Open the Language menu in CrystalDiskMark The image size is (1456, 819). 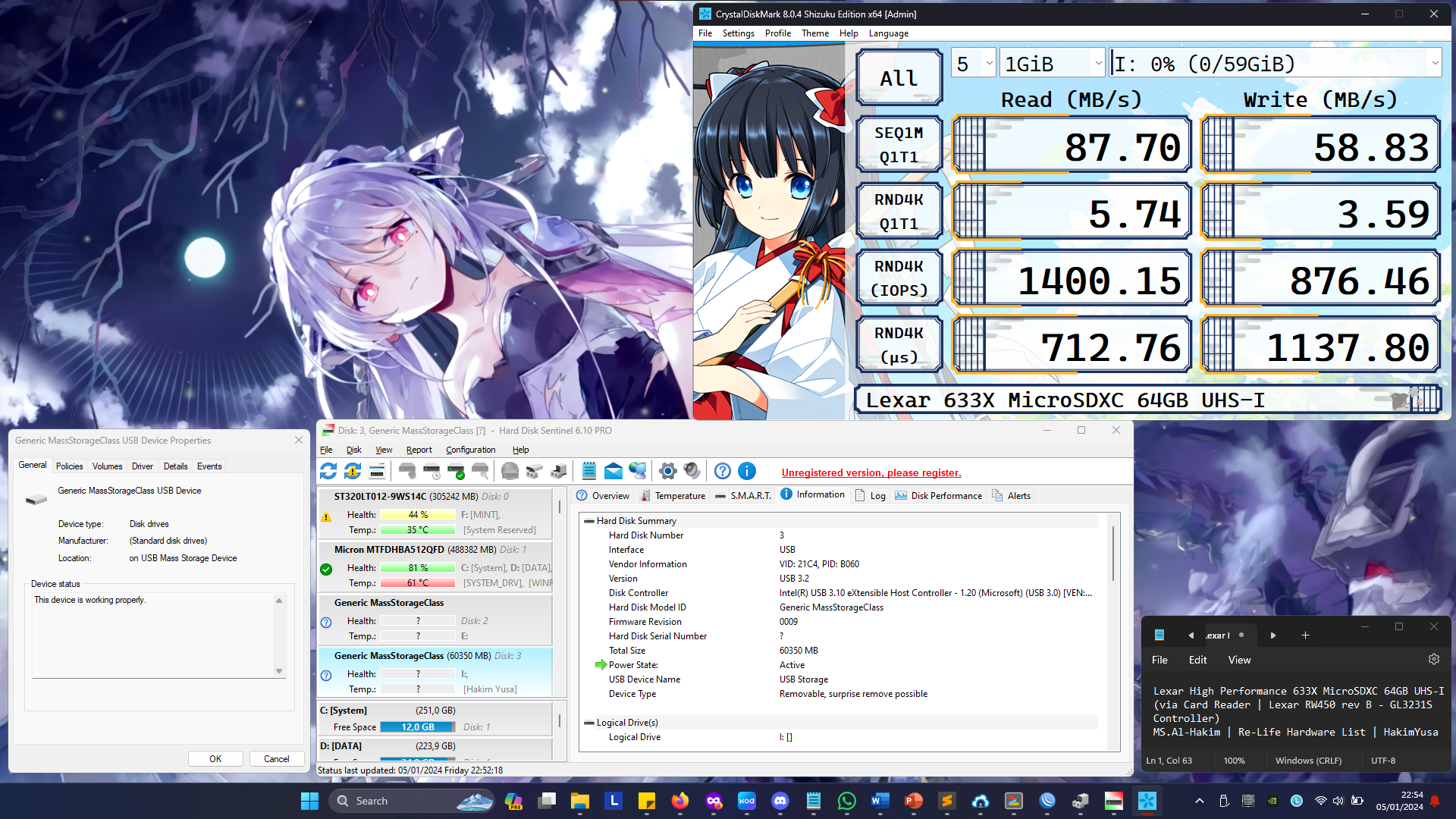889,33
